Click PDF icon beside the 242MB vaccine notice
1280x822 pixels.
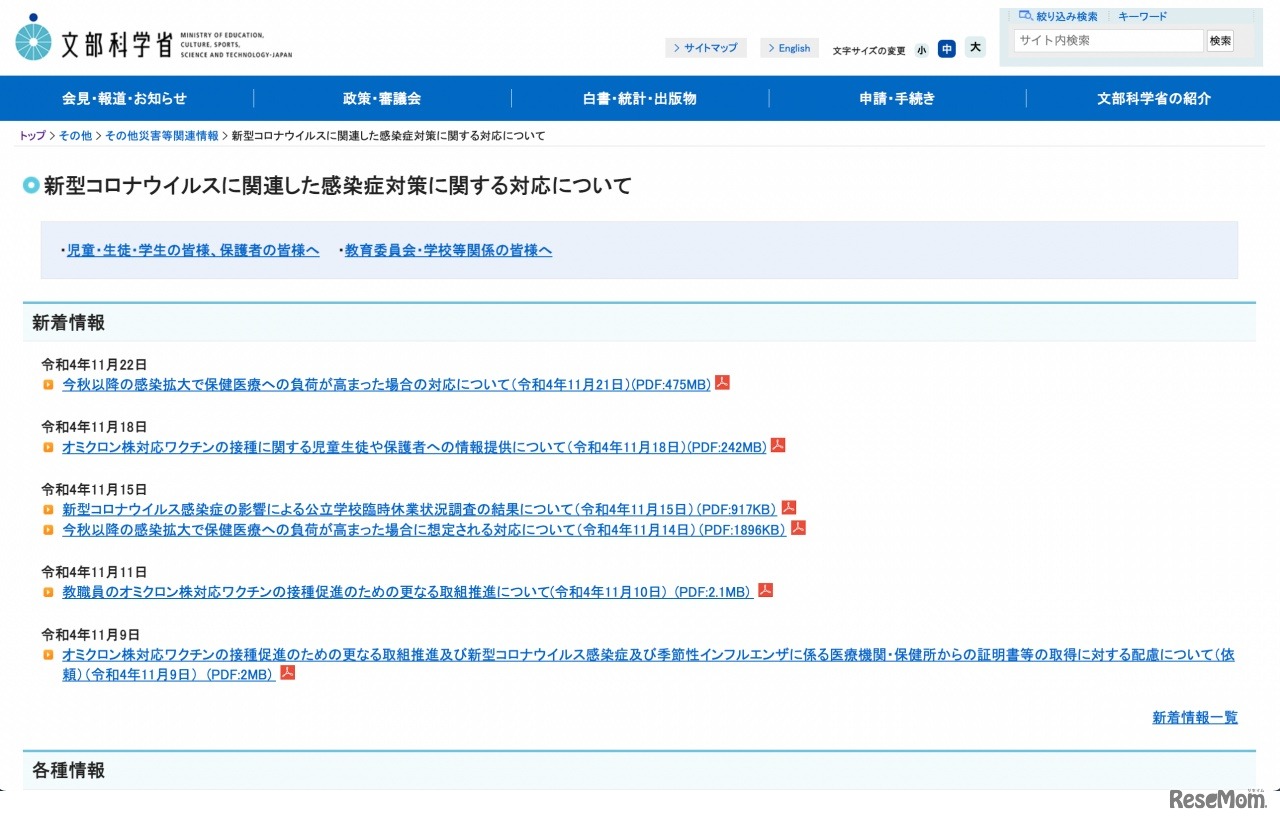click(x=778, y=446)
